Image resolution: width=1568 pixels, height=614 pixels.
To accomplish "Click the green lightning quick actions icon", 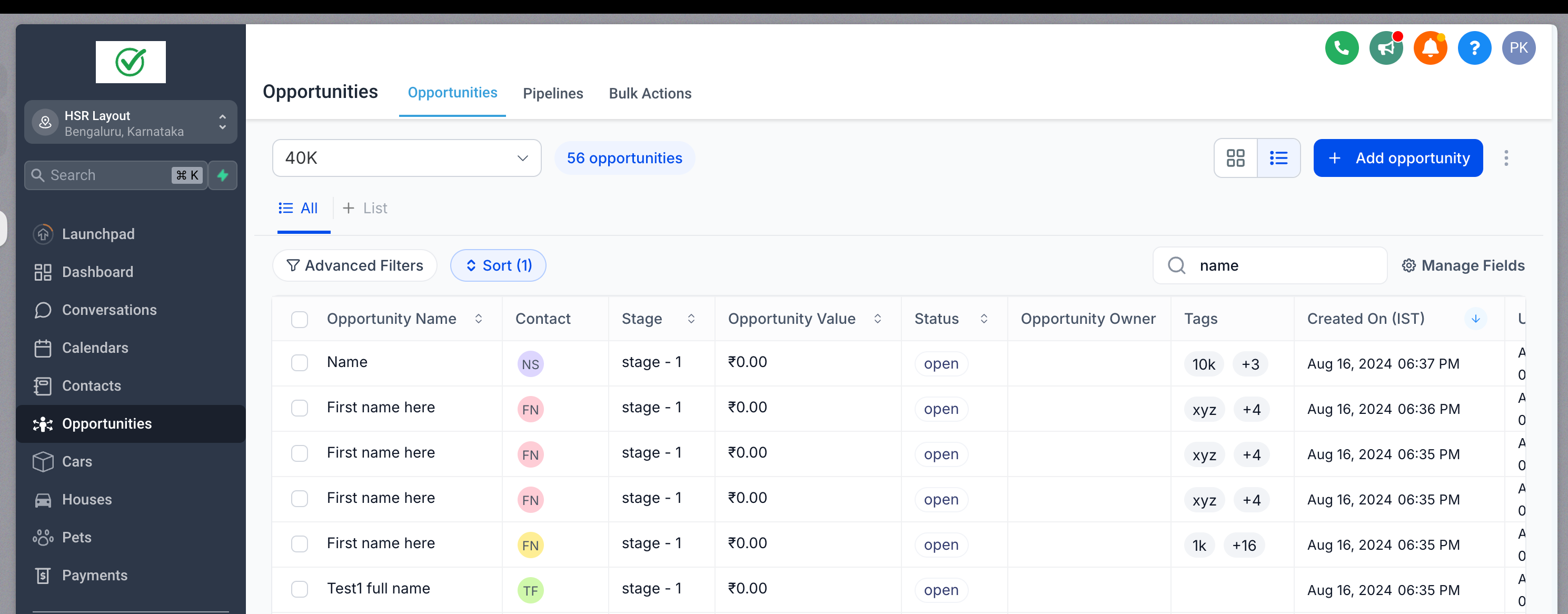I will [x=223, y=175].
